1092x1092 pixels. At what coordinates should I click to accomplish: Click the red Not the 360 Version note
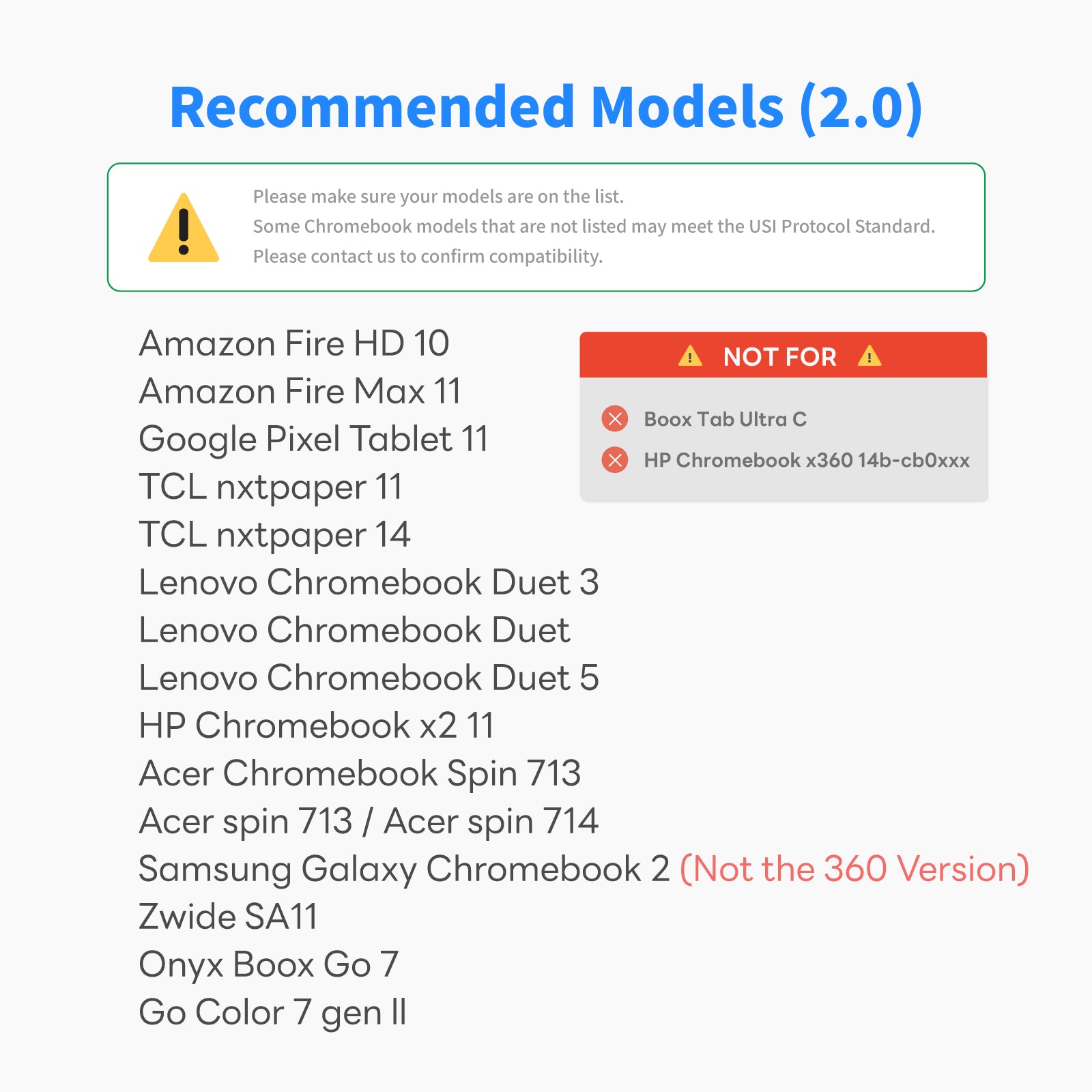854,869
